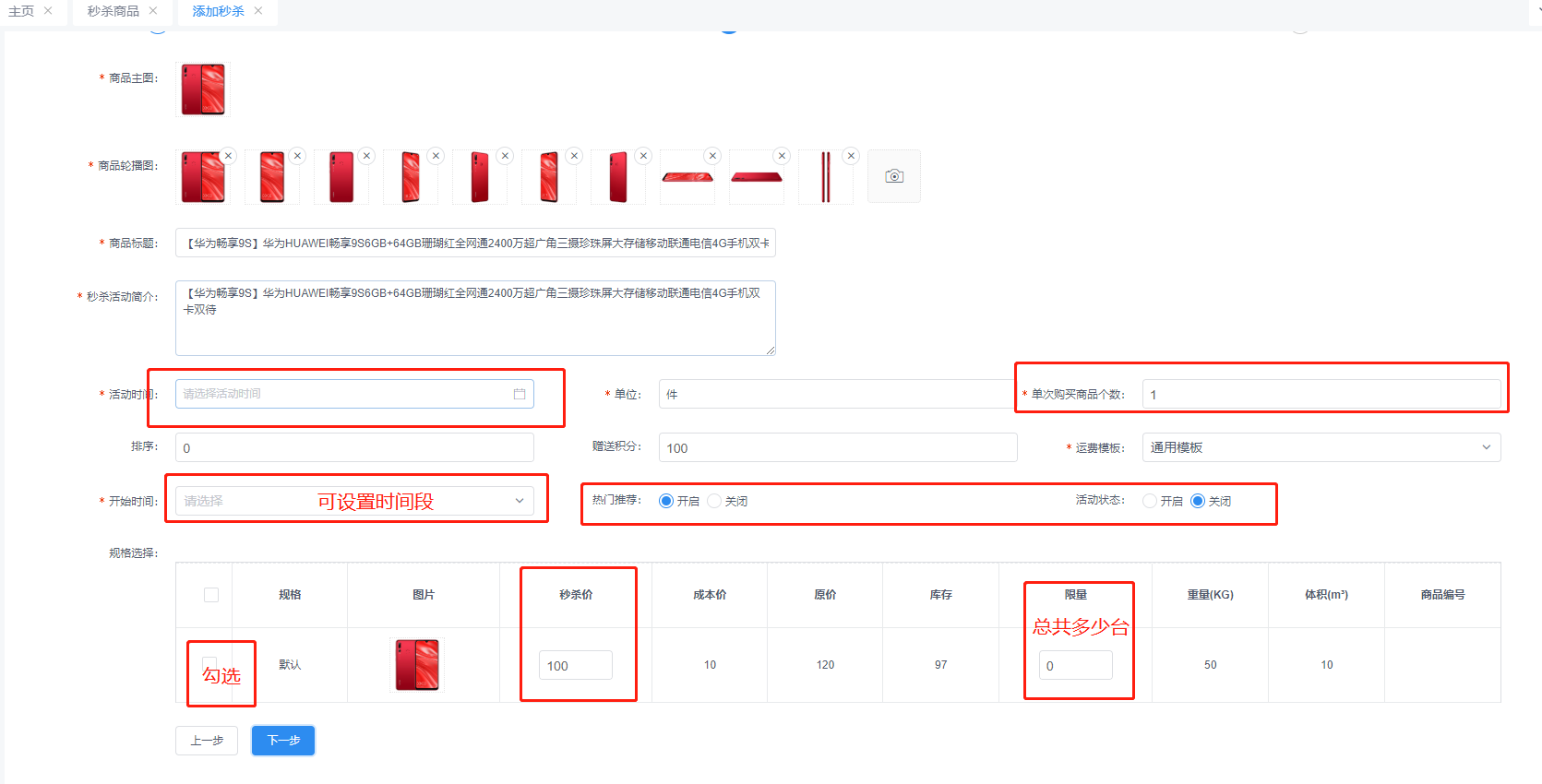This screenshot has height=784, width=1542.
Task: Click the 成本价 column header
Action: (x=710, y=595)
